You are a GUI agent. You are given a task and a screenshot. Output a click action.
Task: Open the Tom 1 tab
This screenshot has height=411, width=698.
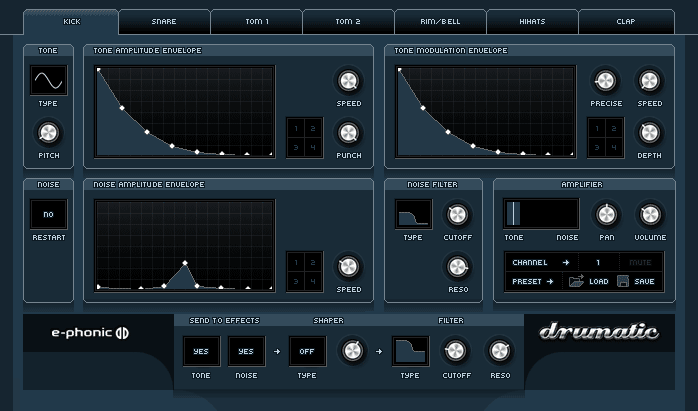tap(256, 22)
